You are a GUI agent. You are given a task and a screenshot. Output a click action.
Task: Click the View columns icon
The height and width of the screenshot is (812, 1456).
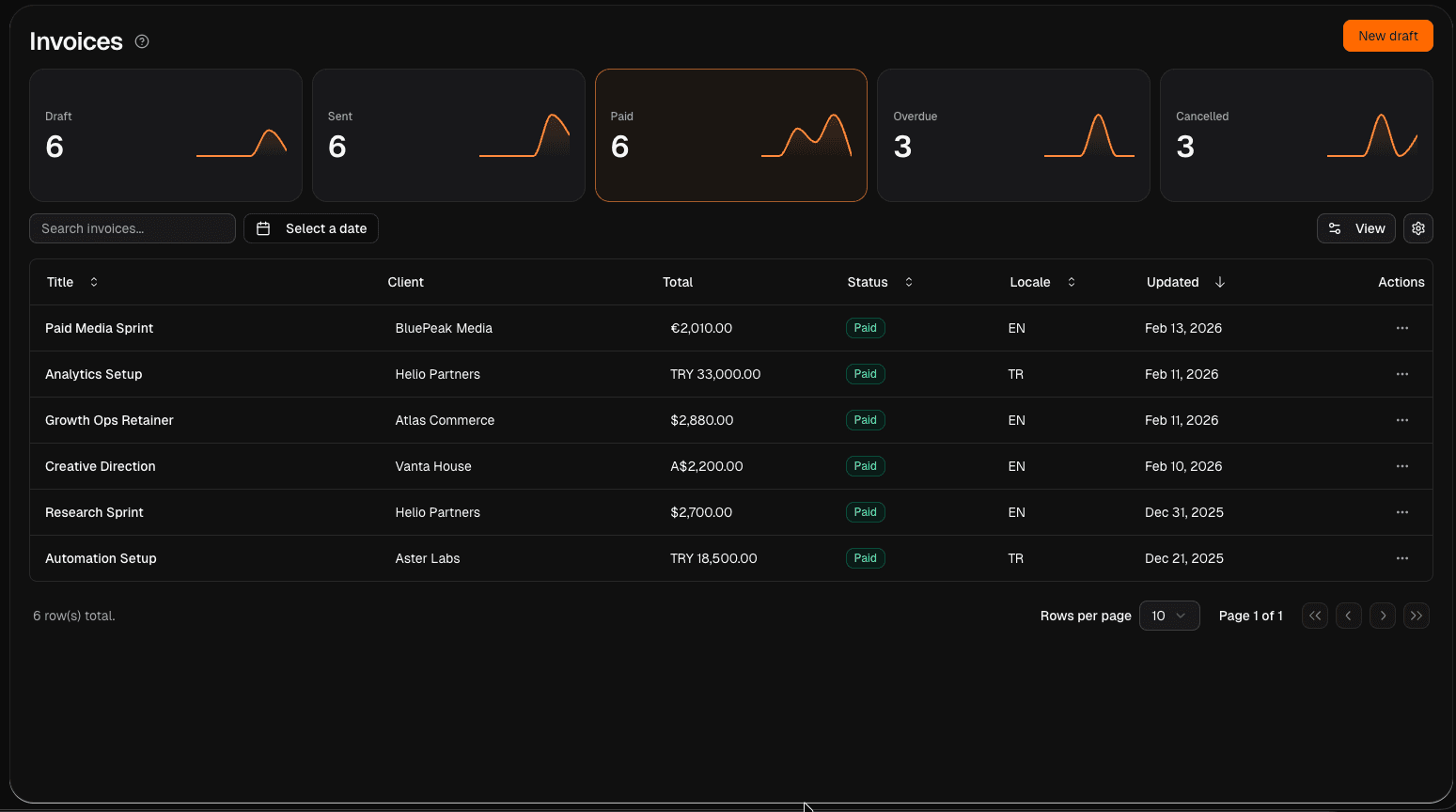click(x=1336, y=228)
